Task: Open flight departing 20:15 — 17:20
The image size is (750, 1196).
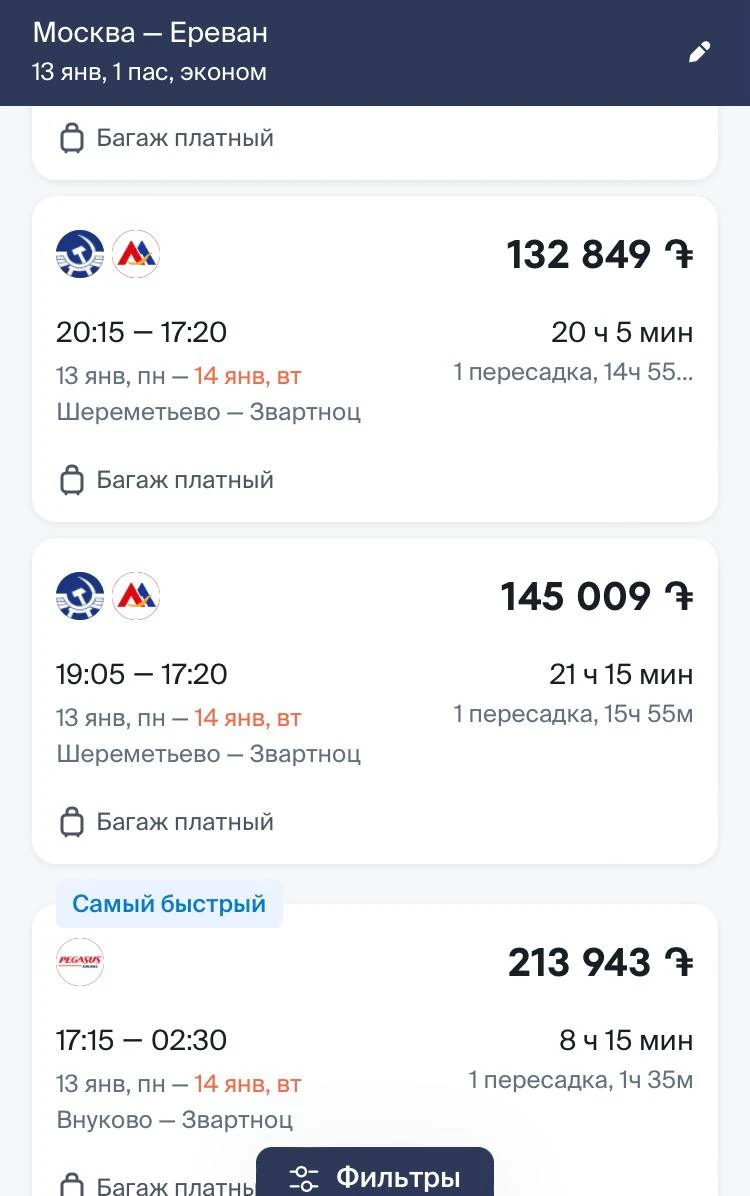Action: (375, 359)
